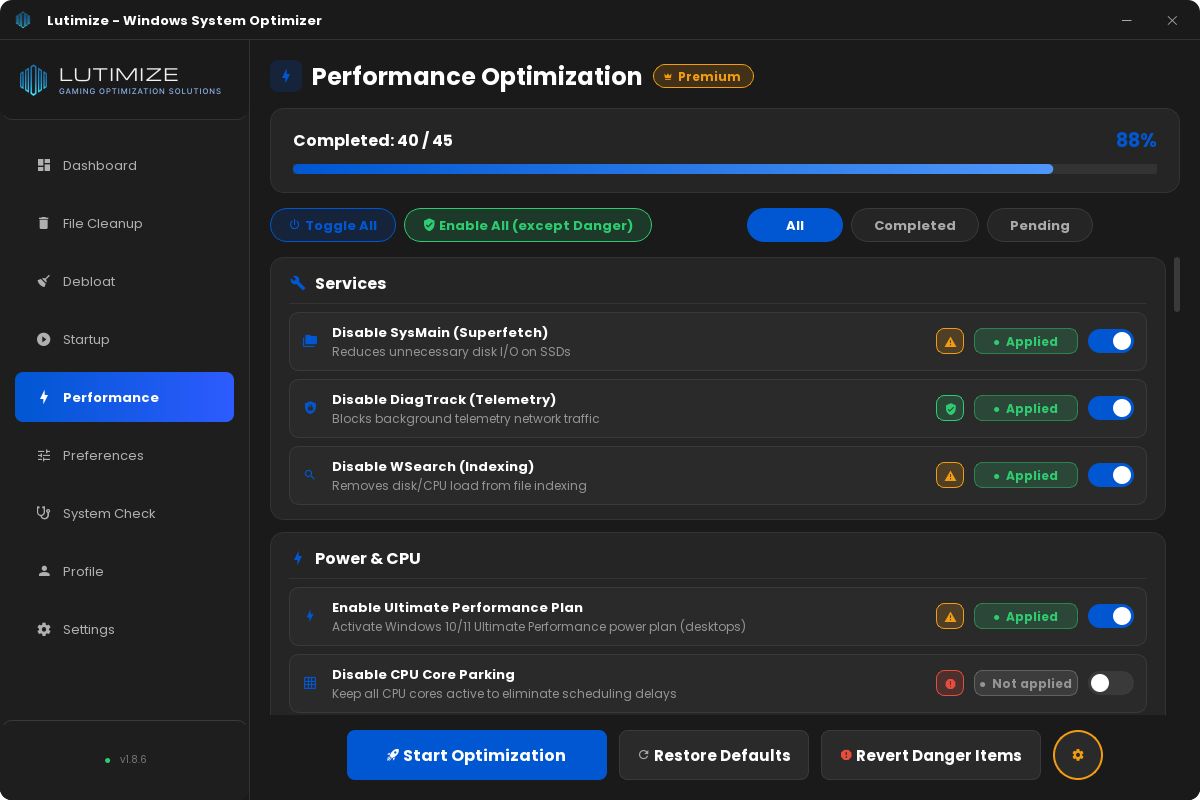
Task: Open the Debloat section
Action: tap(124, 281)
